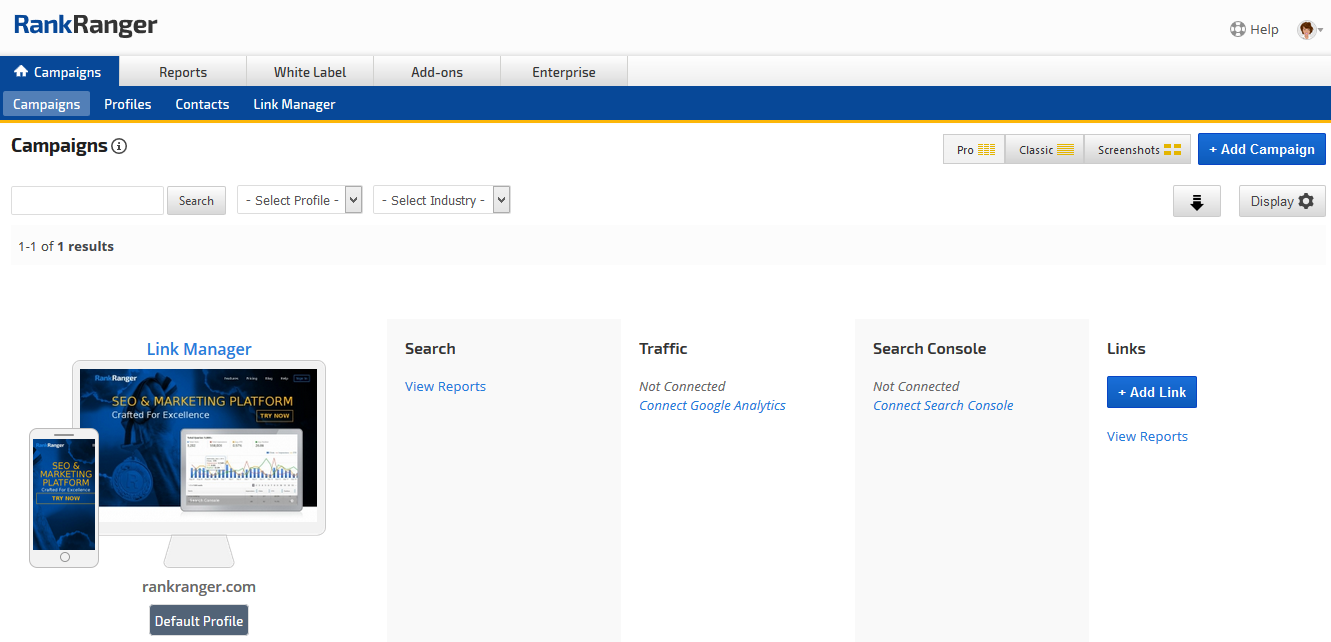Open the Select Profile dropdown
Image resolution: width=1331 pixels, height=642 pixels.
[x=299, y=200]
